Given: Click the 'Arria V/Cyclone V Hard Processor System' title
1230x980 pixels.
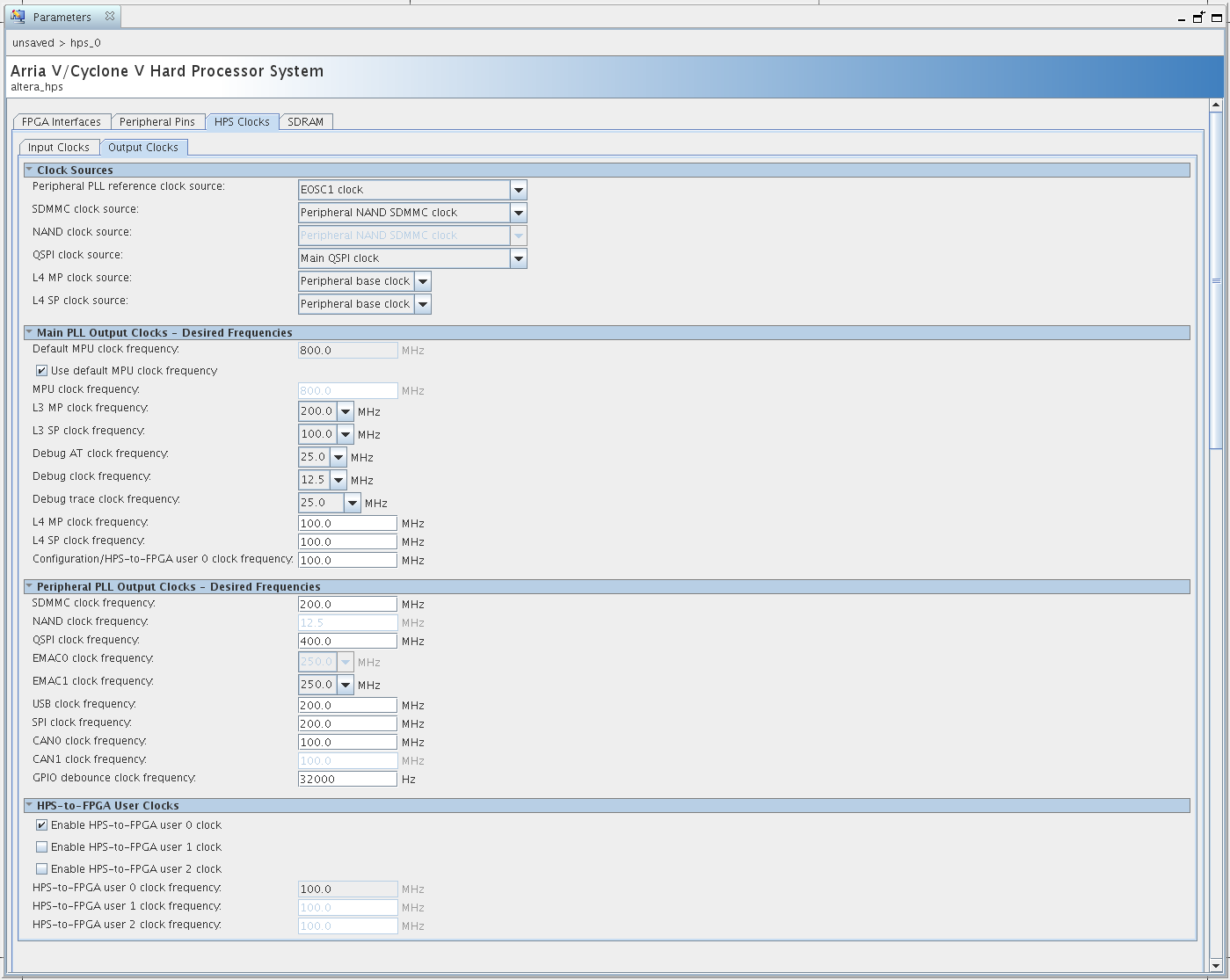Looking at the screenshot, I should click(167, 71).
